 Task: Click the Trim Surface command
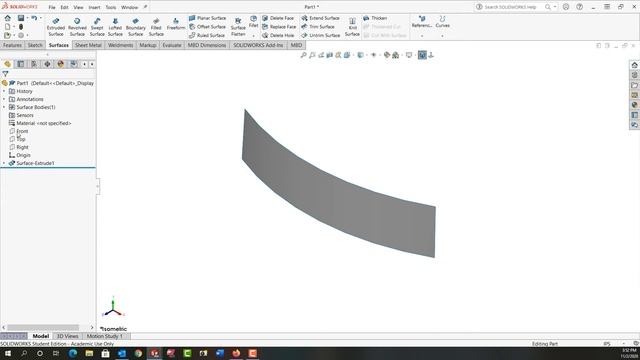point(318,27)
